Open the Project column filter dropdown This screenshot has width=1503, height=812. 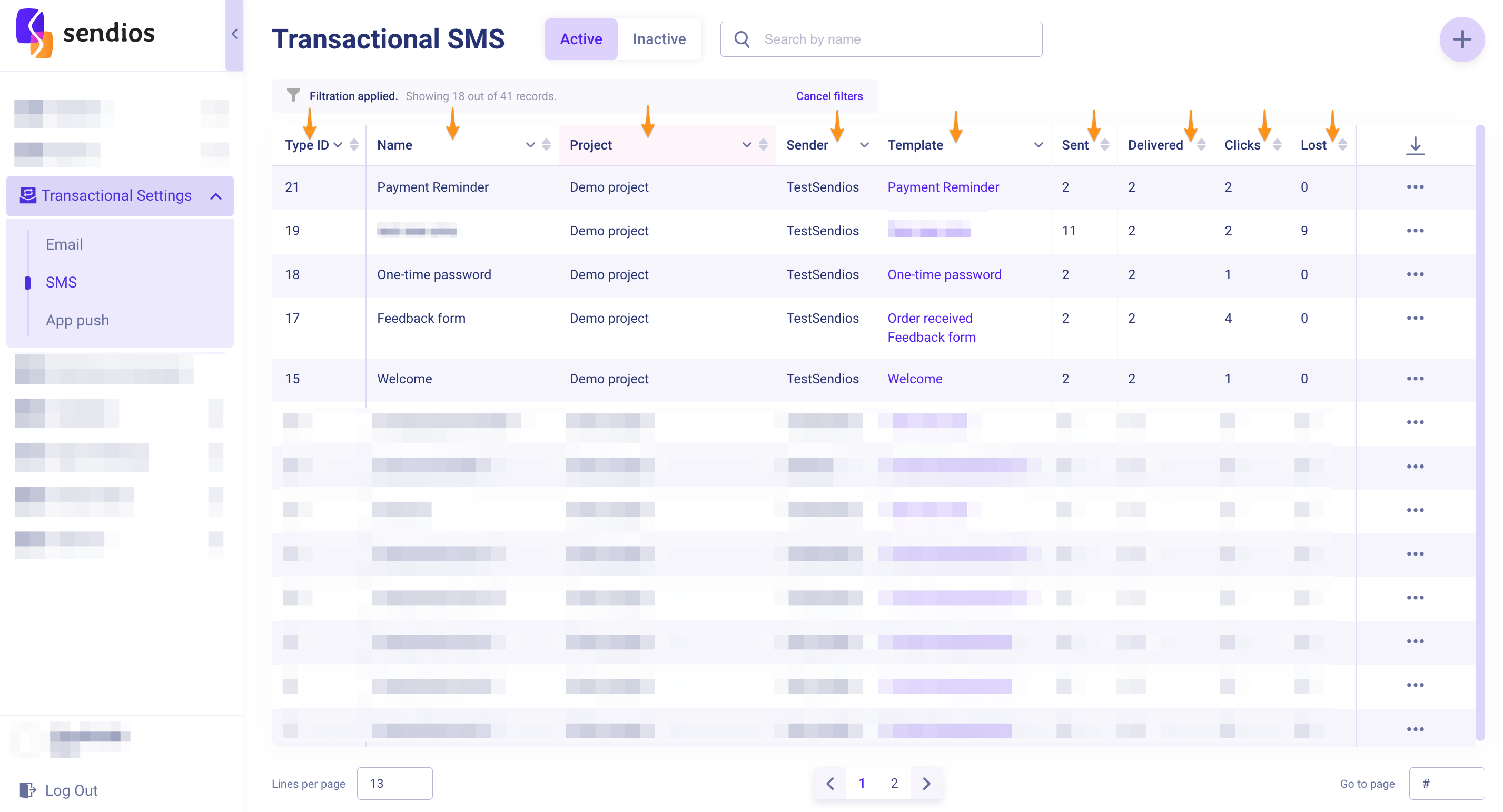pos(746,145)
